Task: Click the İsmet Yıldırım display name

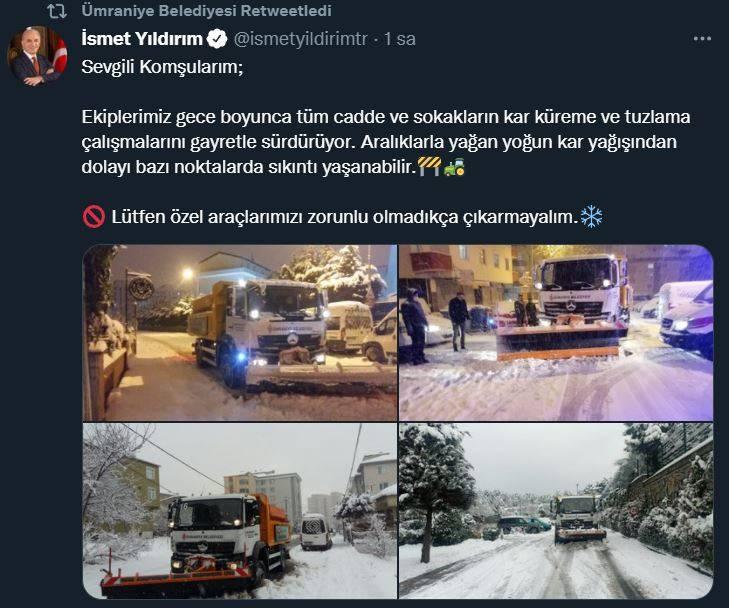Action: click(x=142, y=39)
